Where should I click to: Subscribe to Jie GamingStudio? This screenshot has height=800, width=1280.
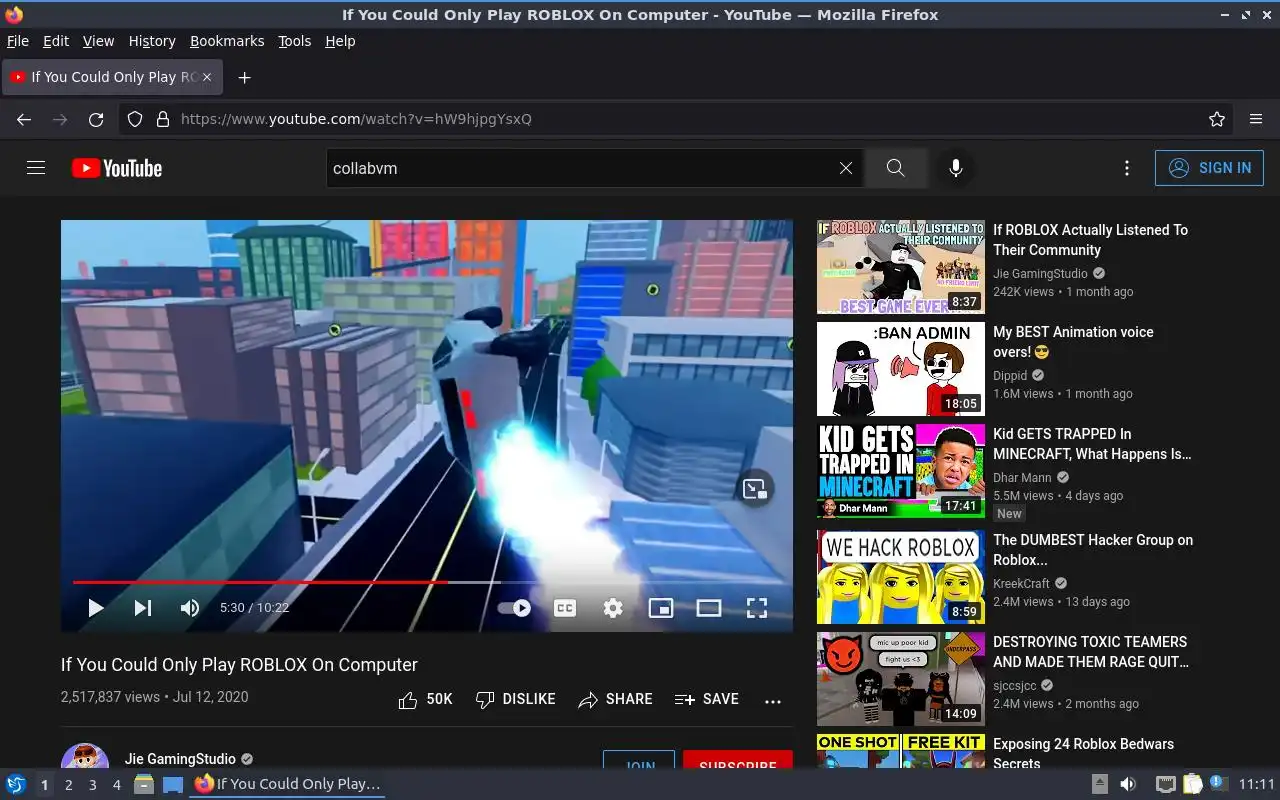738,762
